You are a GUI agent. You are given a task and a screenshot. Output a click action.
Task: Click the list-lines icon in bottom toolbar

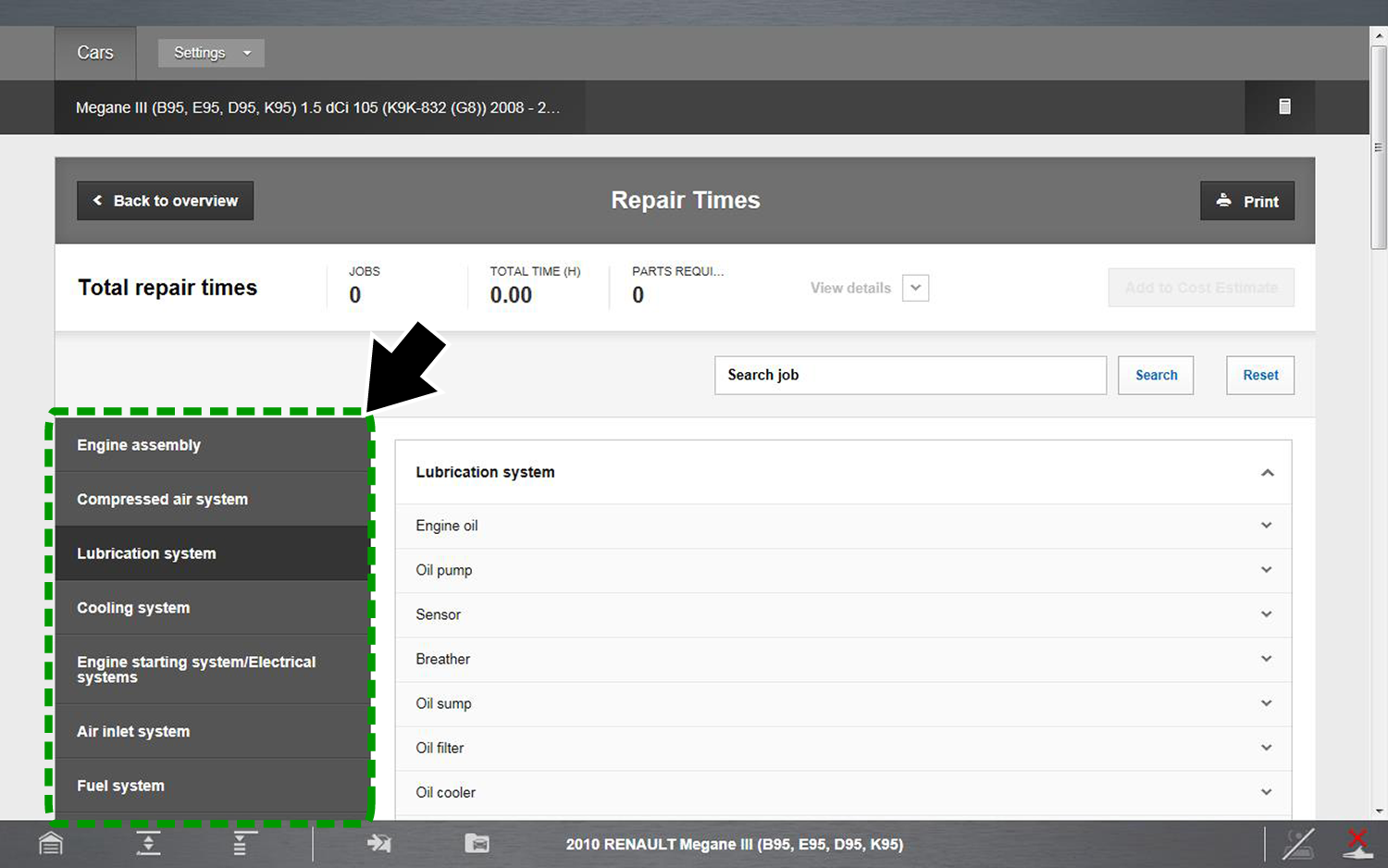(243, 843)
